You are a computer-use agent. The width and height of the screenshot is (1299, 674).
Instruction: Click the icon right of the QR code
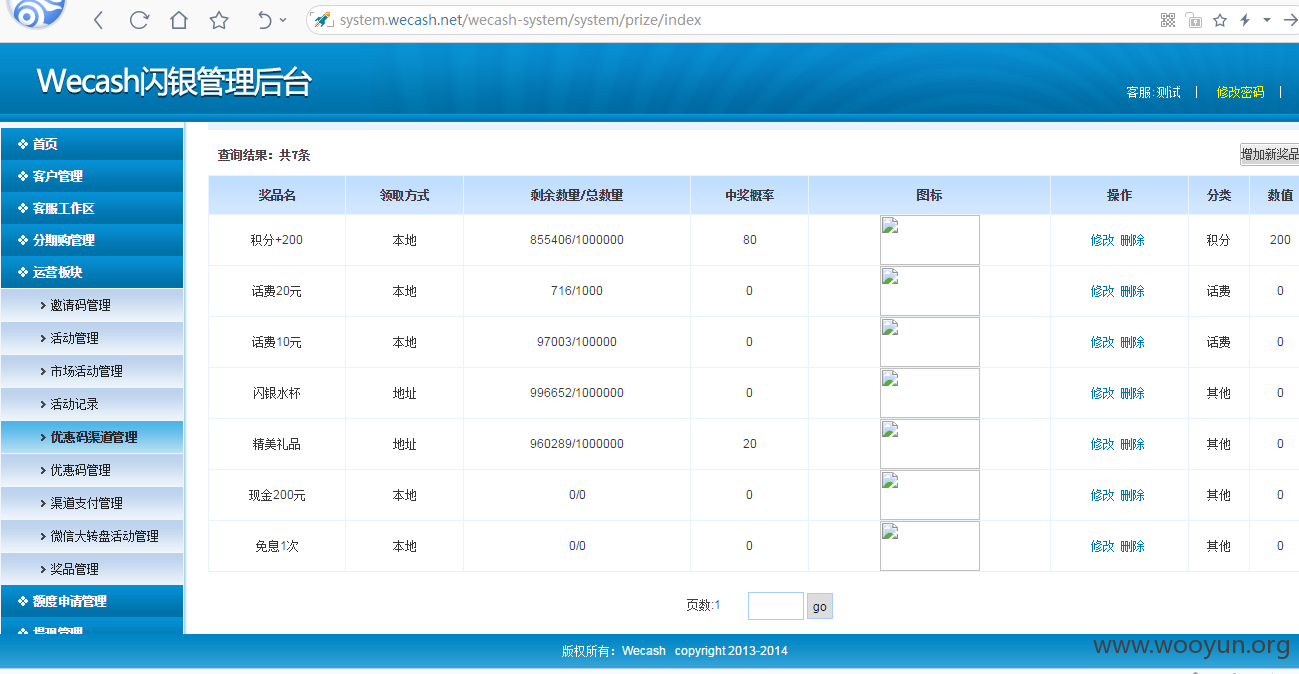pos(1194,20)
